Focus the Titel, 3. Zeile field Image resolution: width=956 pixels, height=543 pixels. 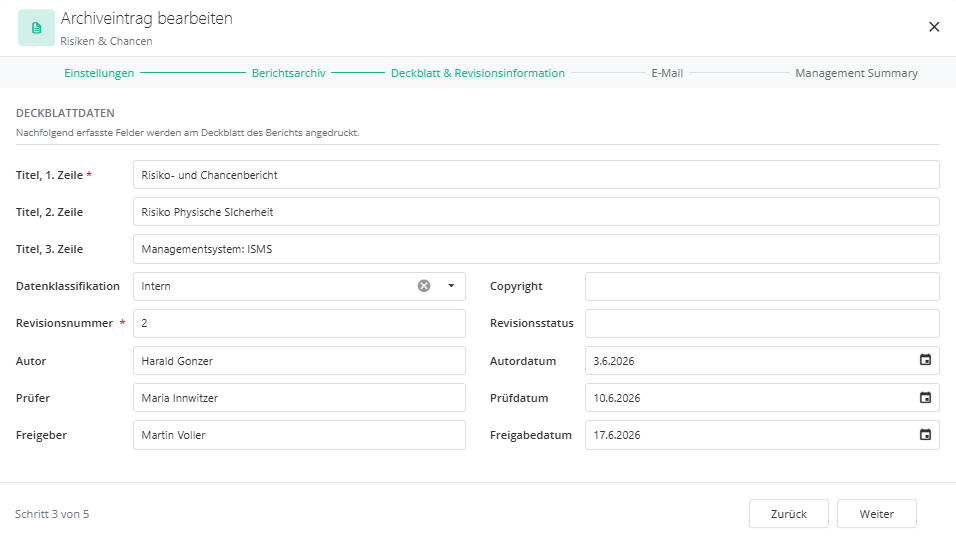pyautogui.click(x=536, y=249)
